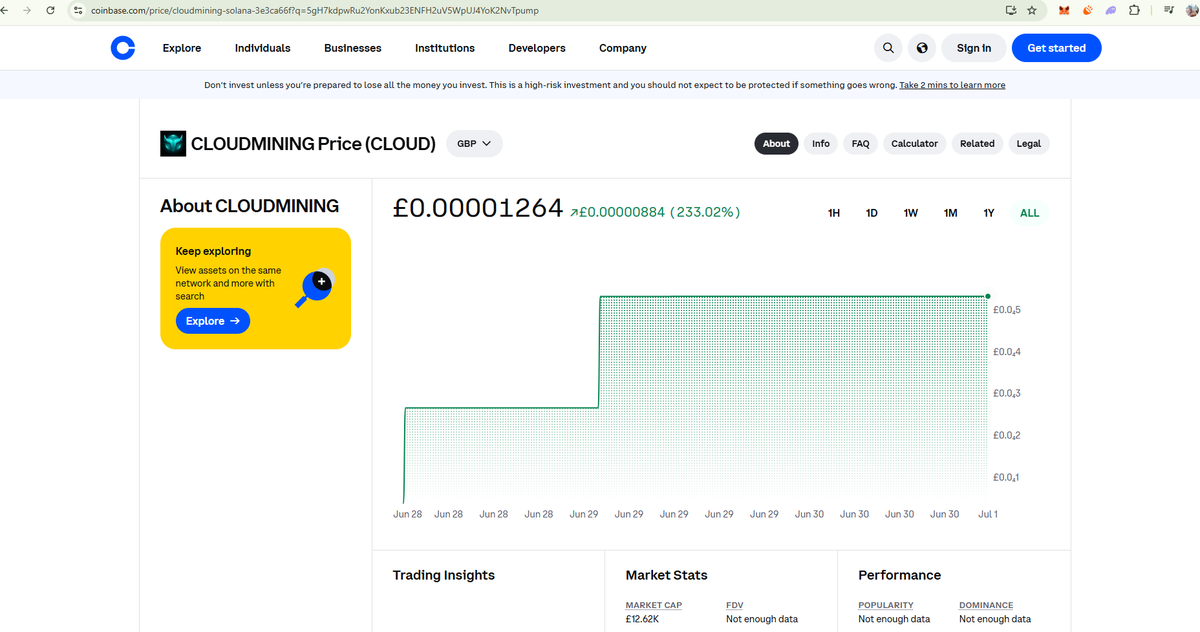Click the £0.00001264 price value
This screenshot has height=632, width=1200.
click(478, 208)
